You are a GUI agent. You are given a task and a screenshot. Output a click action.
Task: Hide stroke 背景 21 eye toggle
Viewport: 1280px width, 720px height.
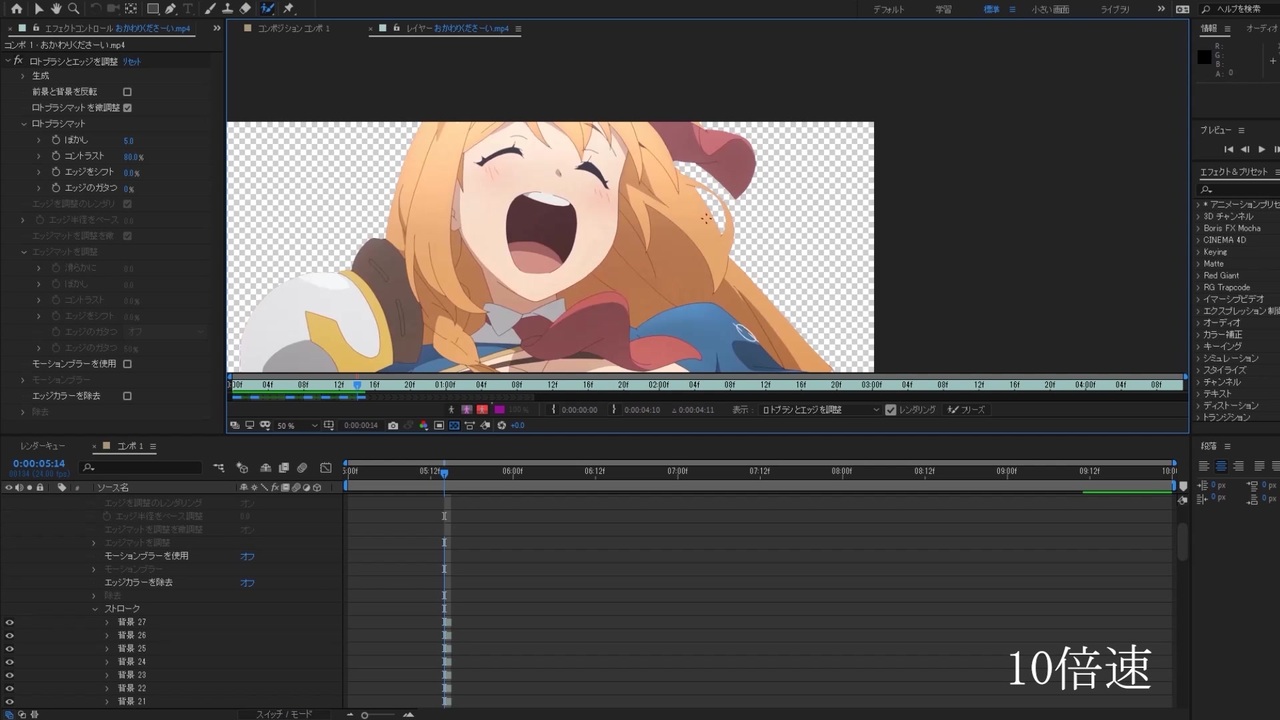[x=9, y=701]
